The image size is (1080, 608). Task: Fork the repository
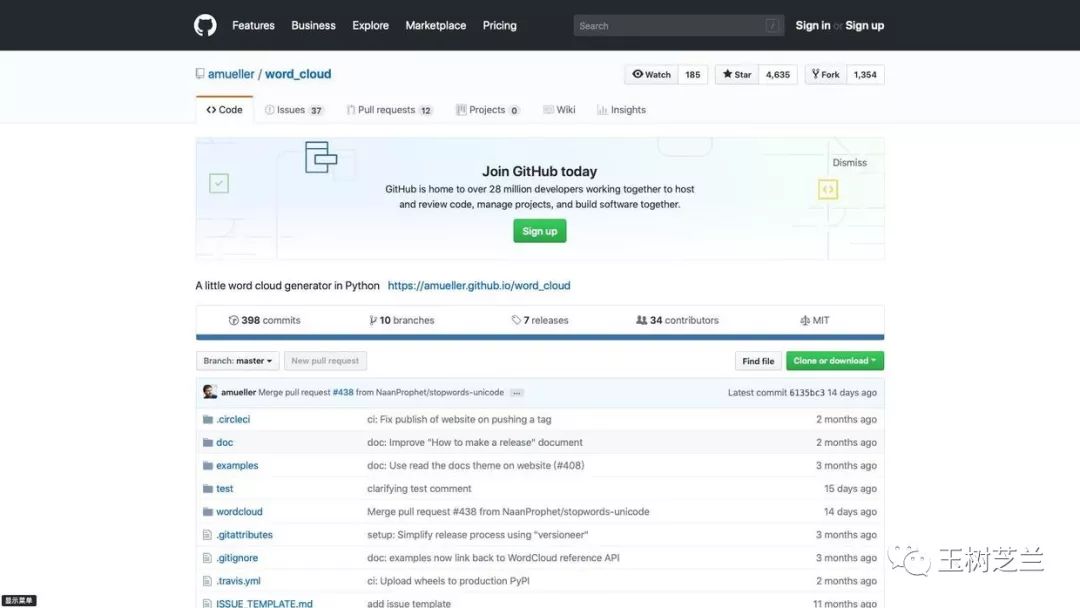826,74
